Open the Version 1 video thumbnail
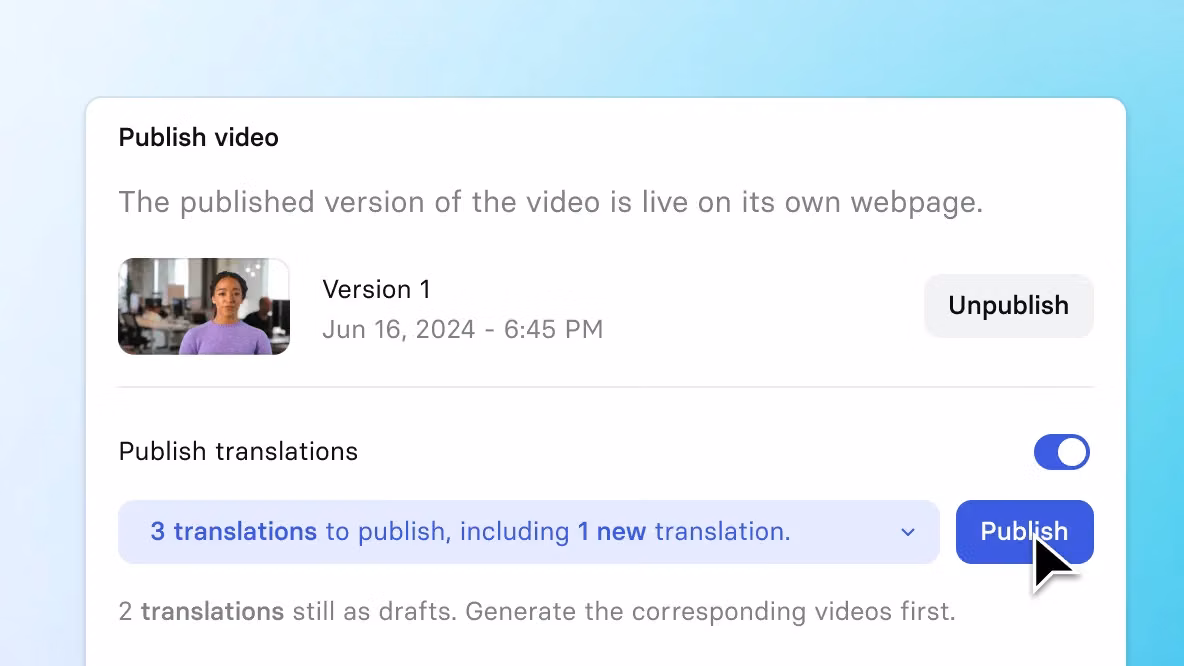 pyautogui.click(x=204, y=306)
